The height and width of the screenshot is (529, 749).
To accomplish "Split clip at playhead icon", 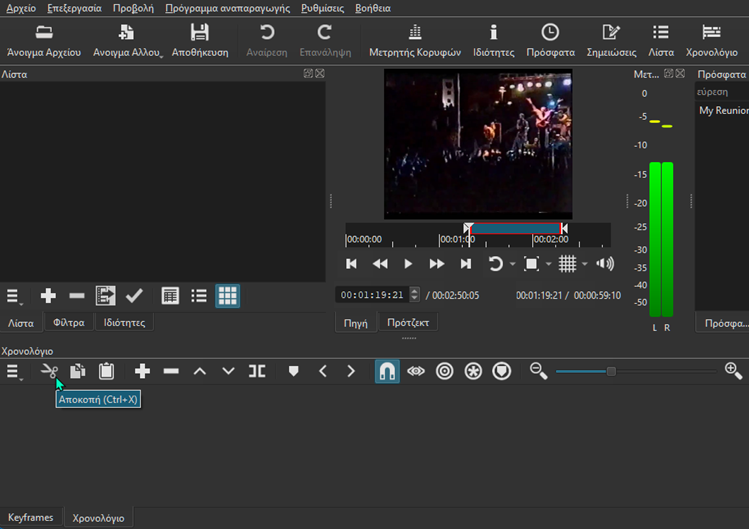I will pos(257,371).
